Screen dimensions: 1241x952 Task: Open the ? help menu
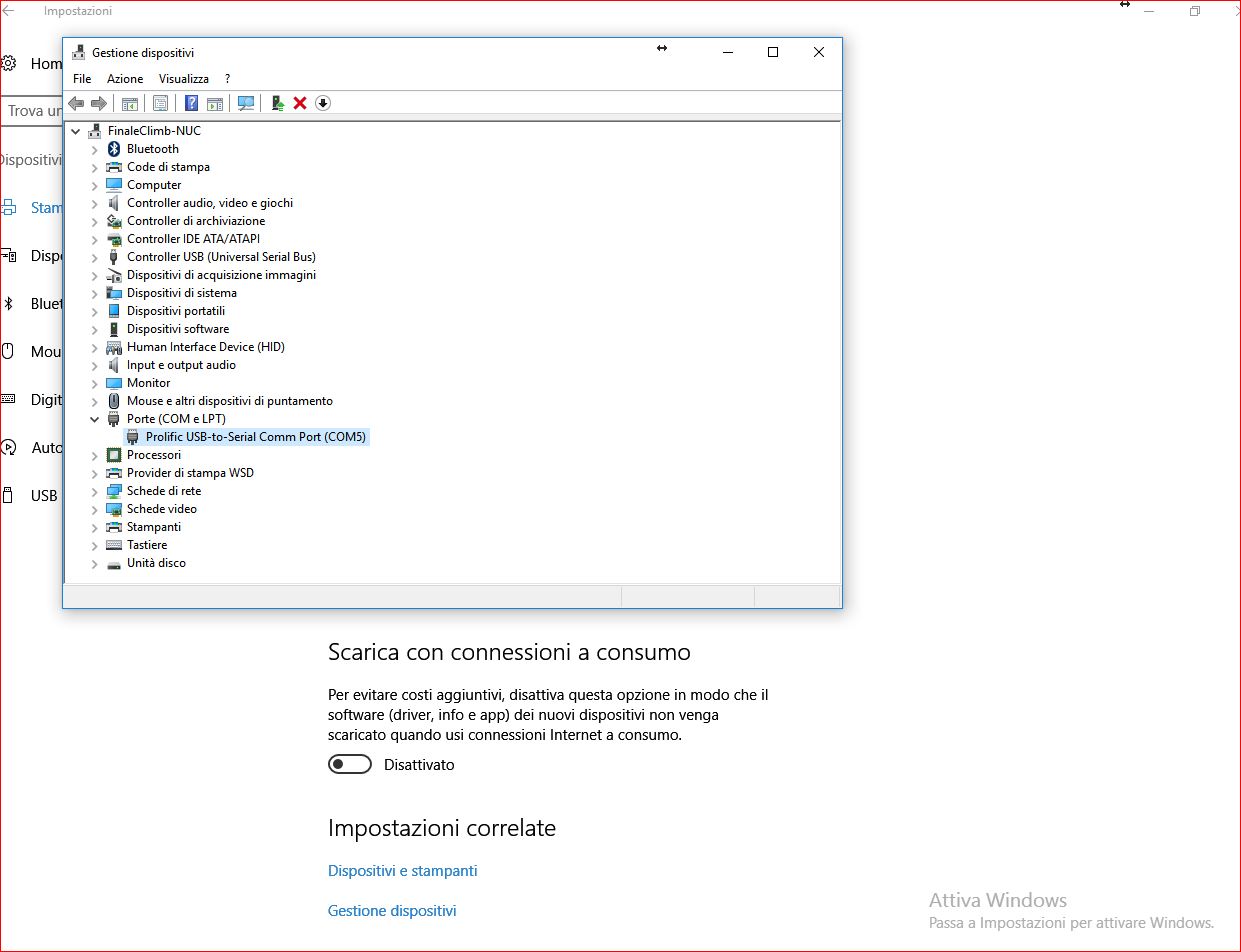(227, 79)
